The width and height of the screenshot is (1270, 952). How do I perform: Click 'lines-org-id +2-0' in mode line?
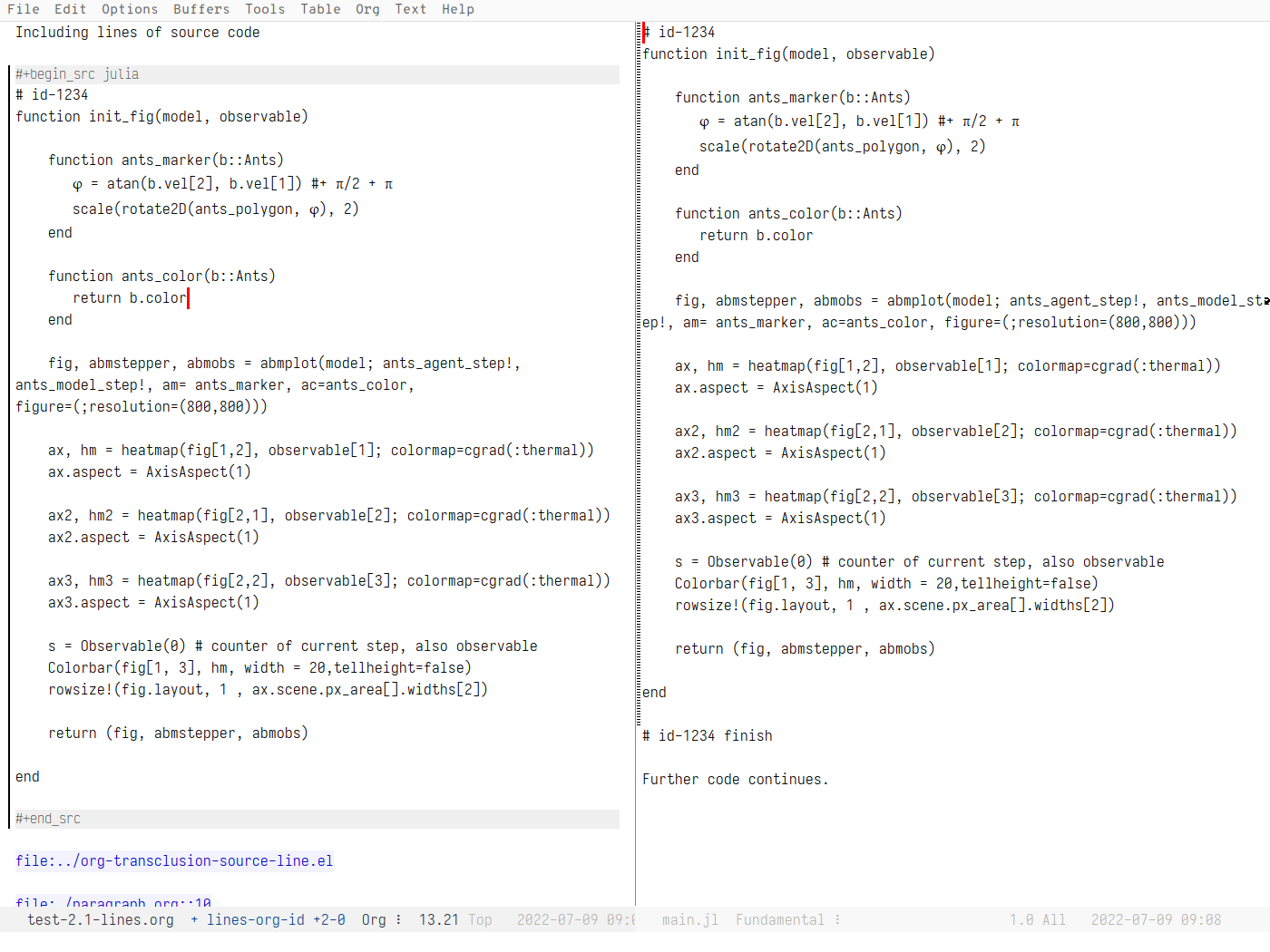(x=276, y=919)
